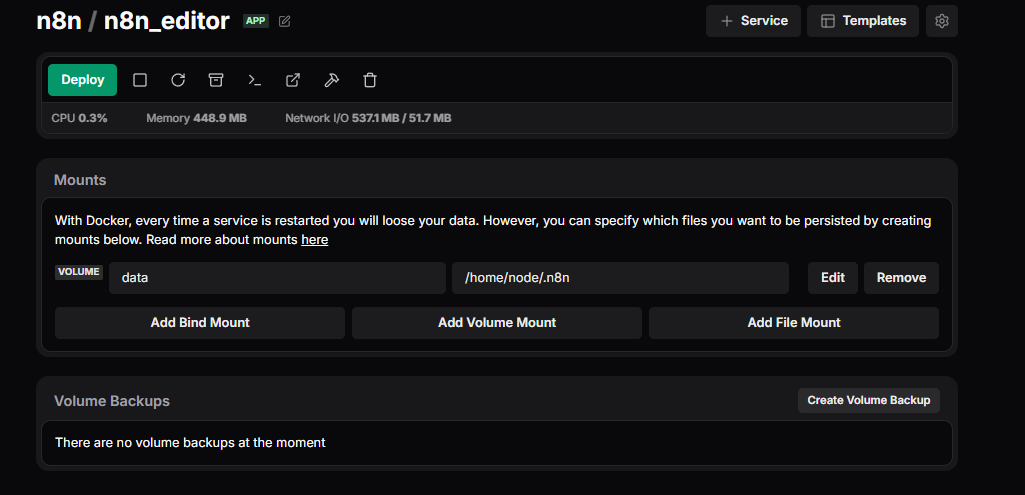Click the VOLUME badge label
Screen dimensions: 1025x495
pos(78,271)
